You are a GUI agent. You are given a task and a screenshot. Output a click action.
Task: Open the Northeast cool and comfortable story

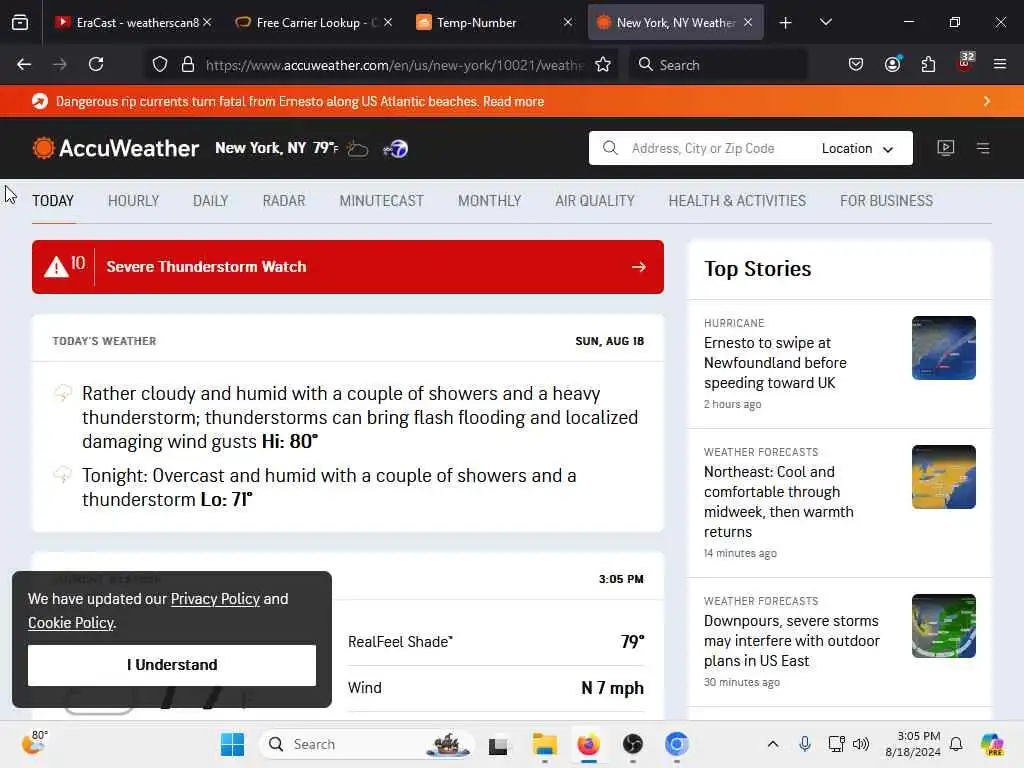point(778,502)
